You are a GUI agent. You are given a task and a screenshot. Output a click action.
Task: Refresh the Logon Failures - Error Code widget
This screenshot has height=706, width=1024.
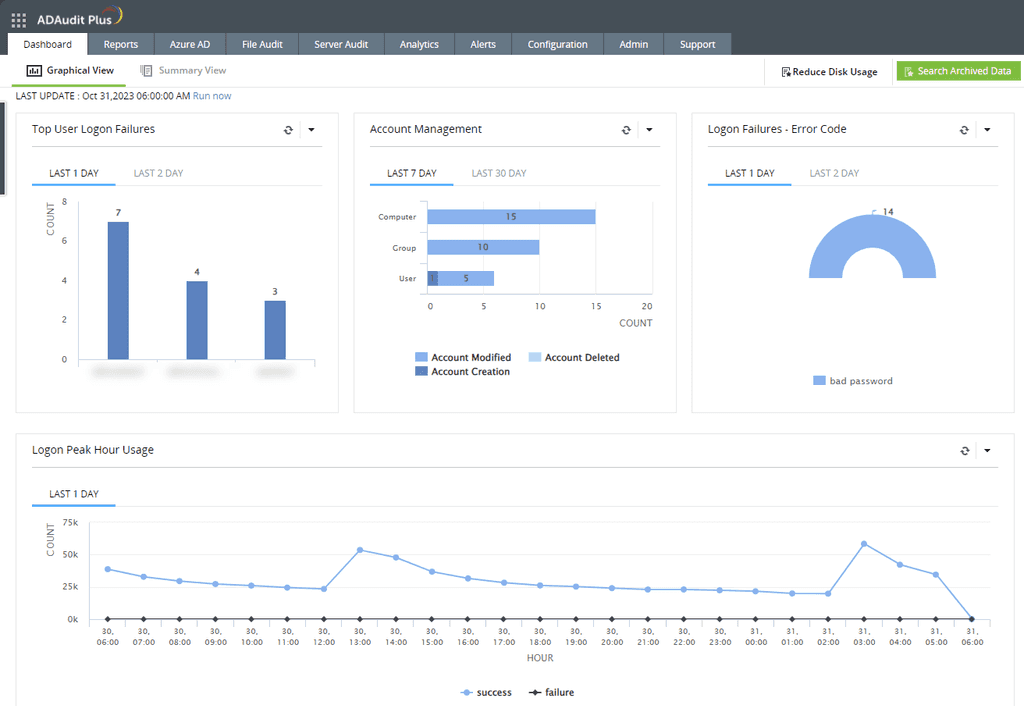click(x=964, y=129)
